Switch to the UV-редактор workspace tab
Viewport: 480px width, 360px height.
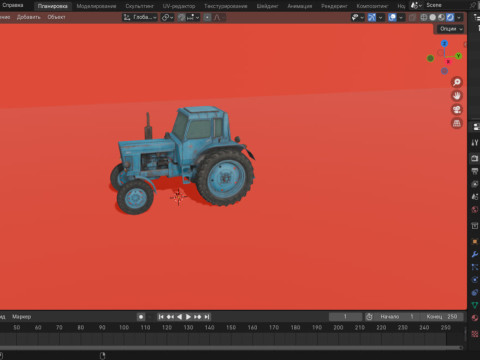(179, 6)
